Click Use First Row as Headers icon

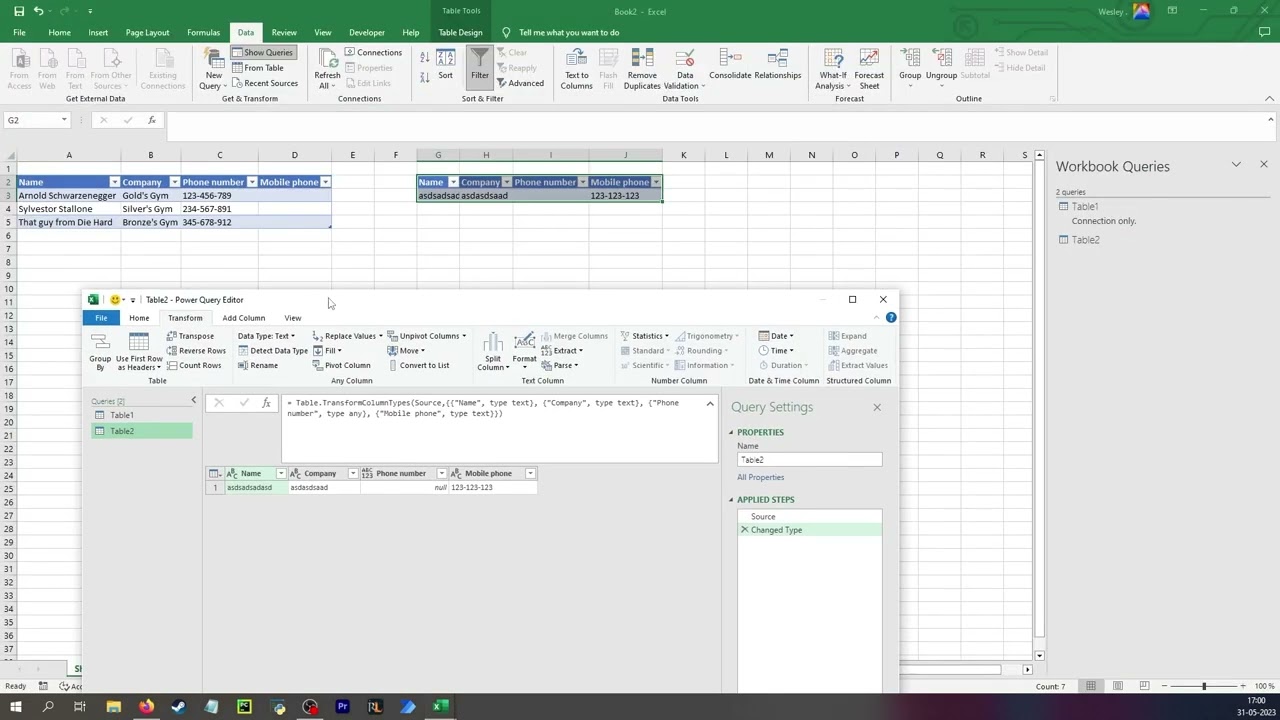139,351
